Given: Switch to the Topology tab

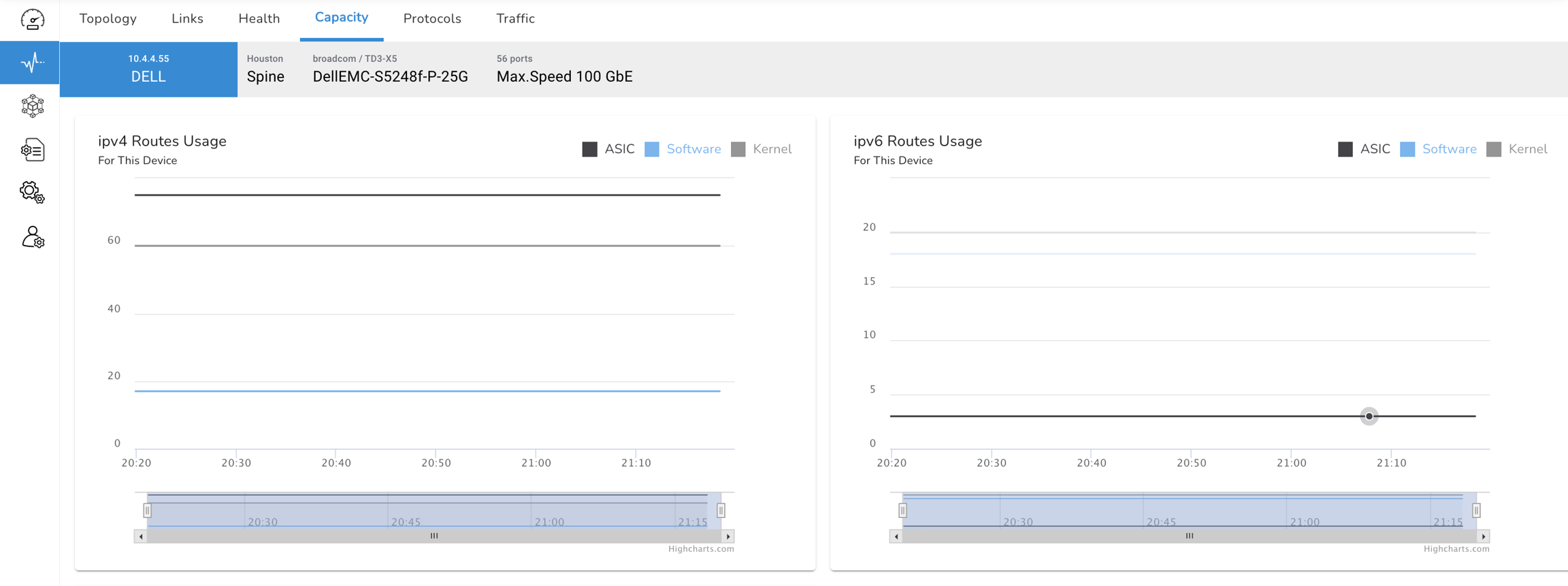Looking at the screenshot, I should coord(108,19).
